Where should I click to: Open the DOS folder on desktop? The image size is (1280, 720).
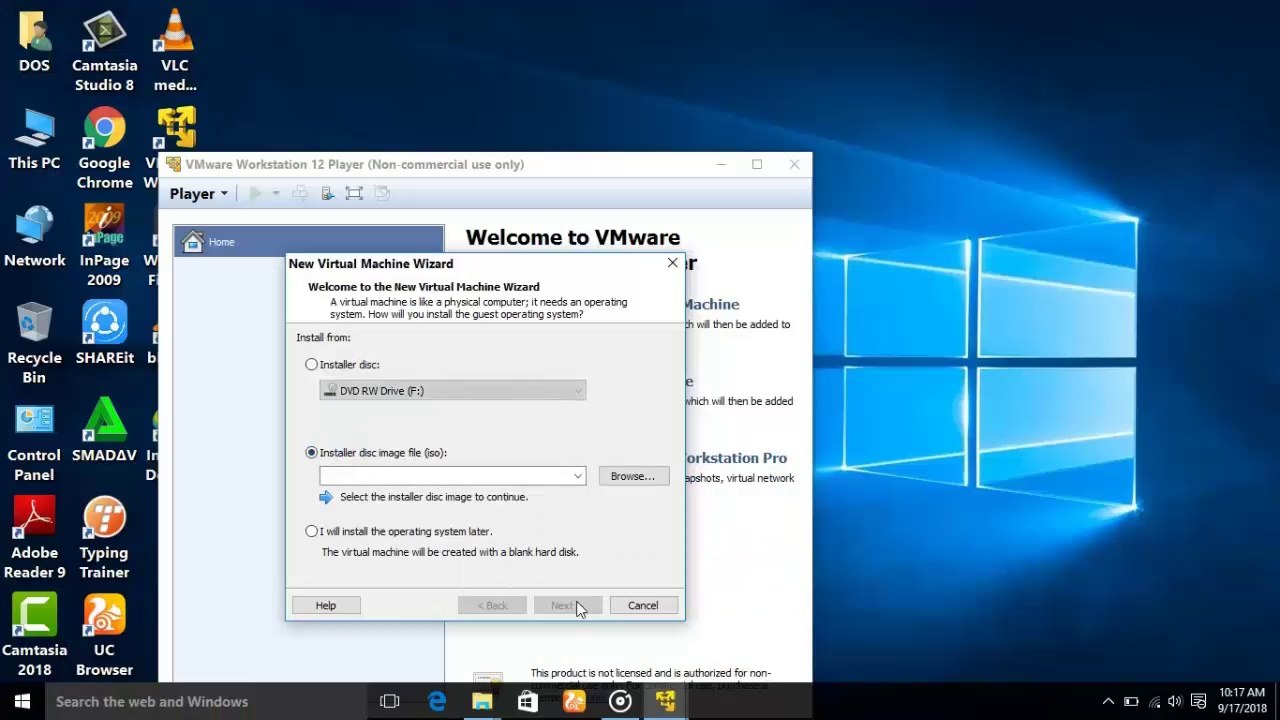(x=34, y=42)
